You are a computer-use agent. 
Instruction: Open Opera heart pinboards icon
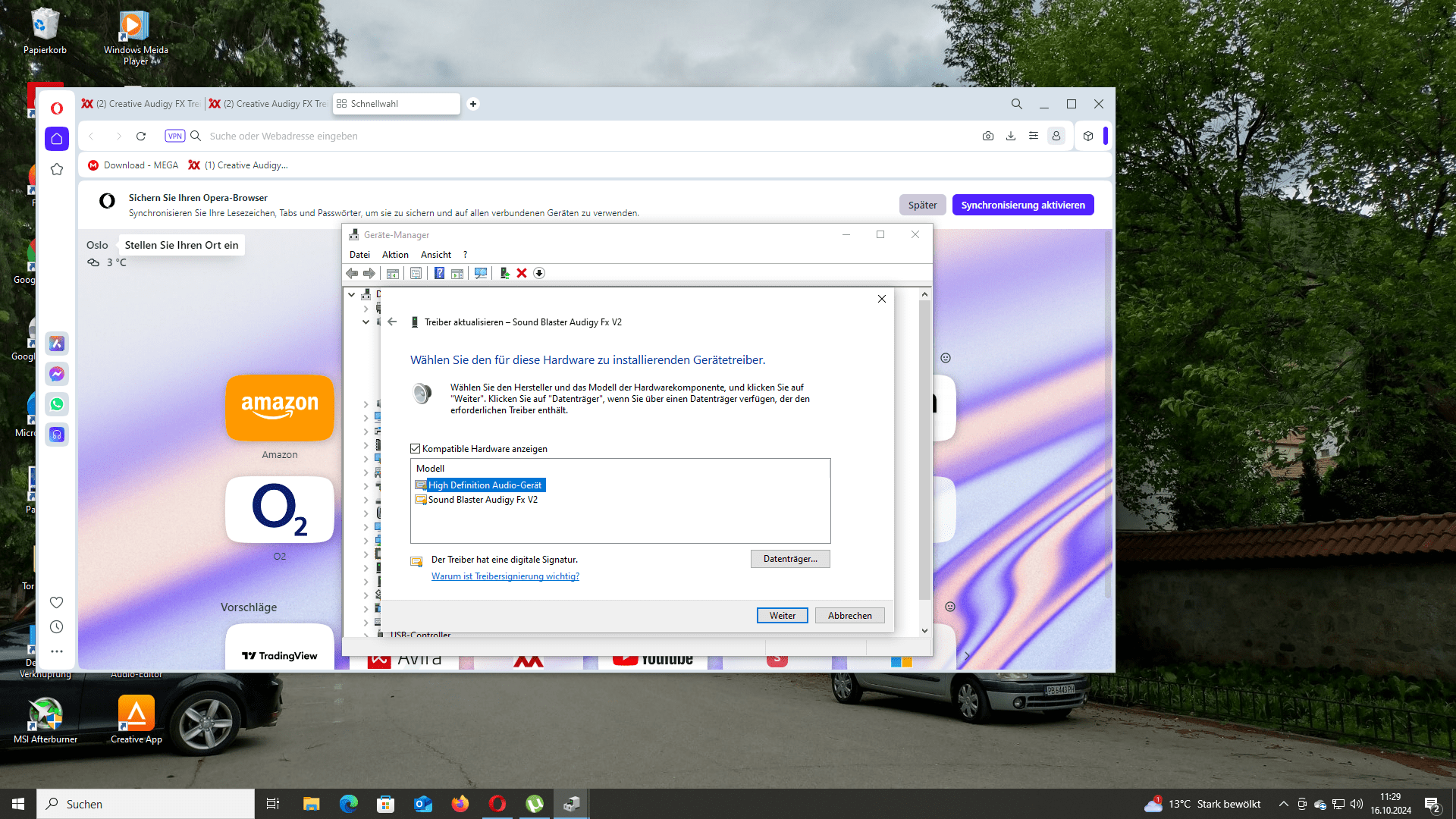point(57,602)
